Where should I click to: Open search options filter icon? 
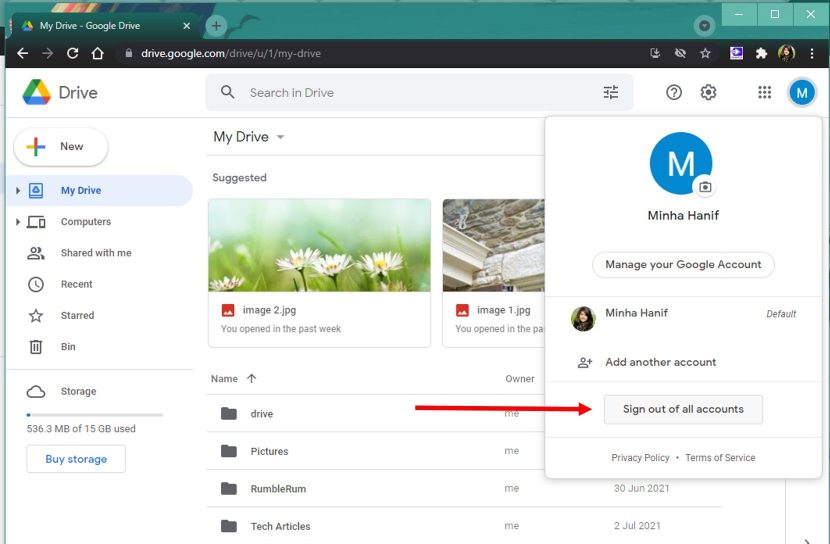click(611, 92)
